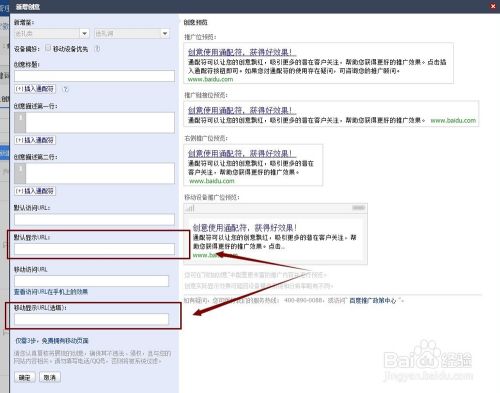Open 查看访问URL在手机上的效果 link
The image size is (500, 393).
[51, 292]
